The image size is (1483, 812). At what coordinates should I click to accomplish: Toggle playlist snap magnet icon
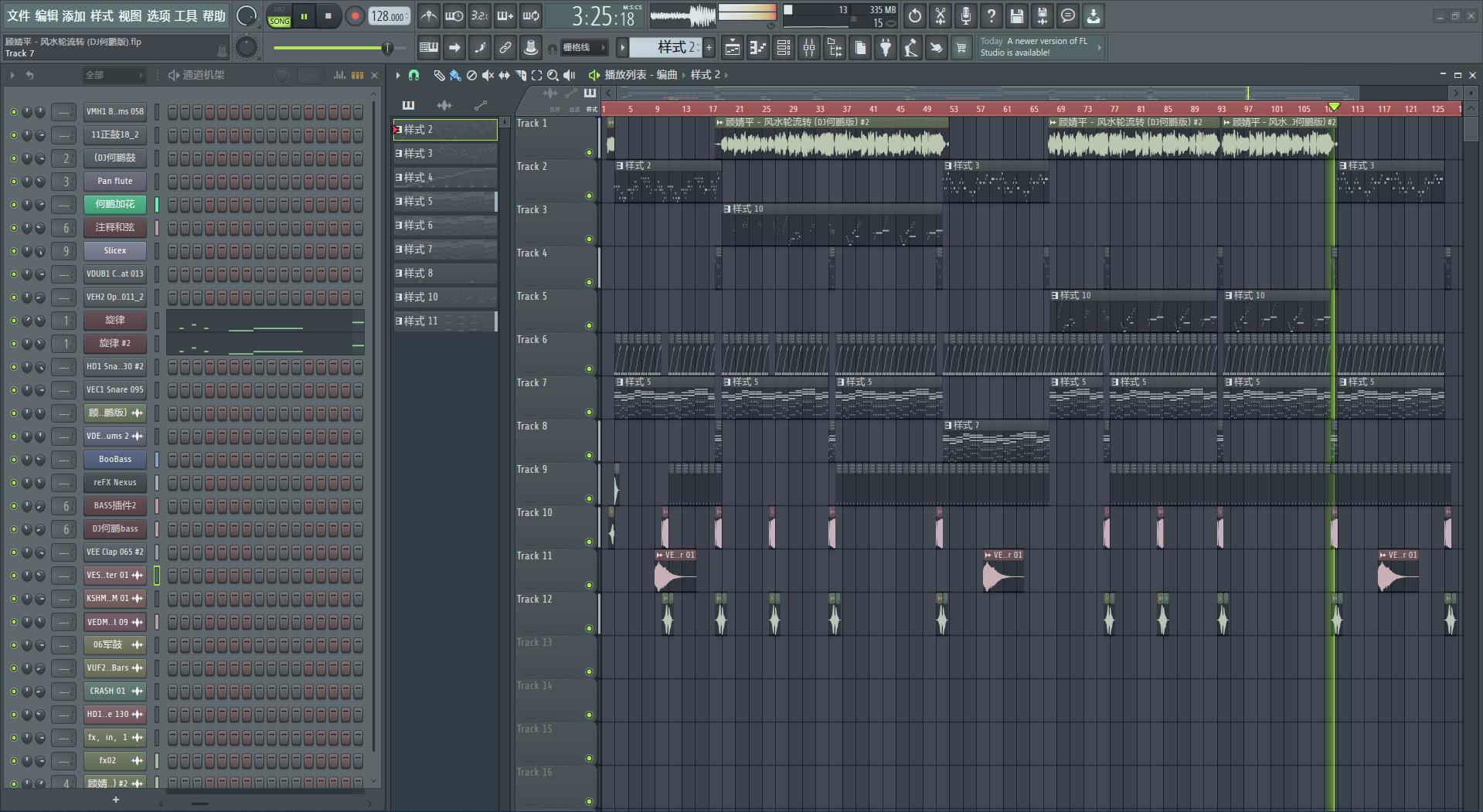[414, 75]
